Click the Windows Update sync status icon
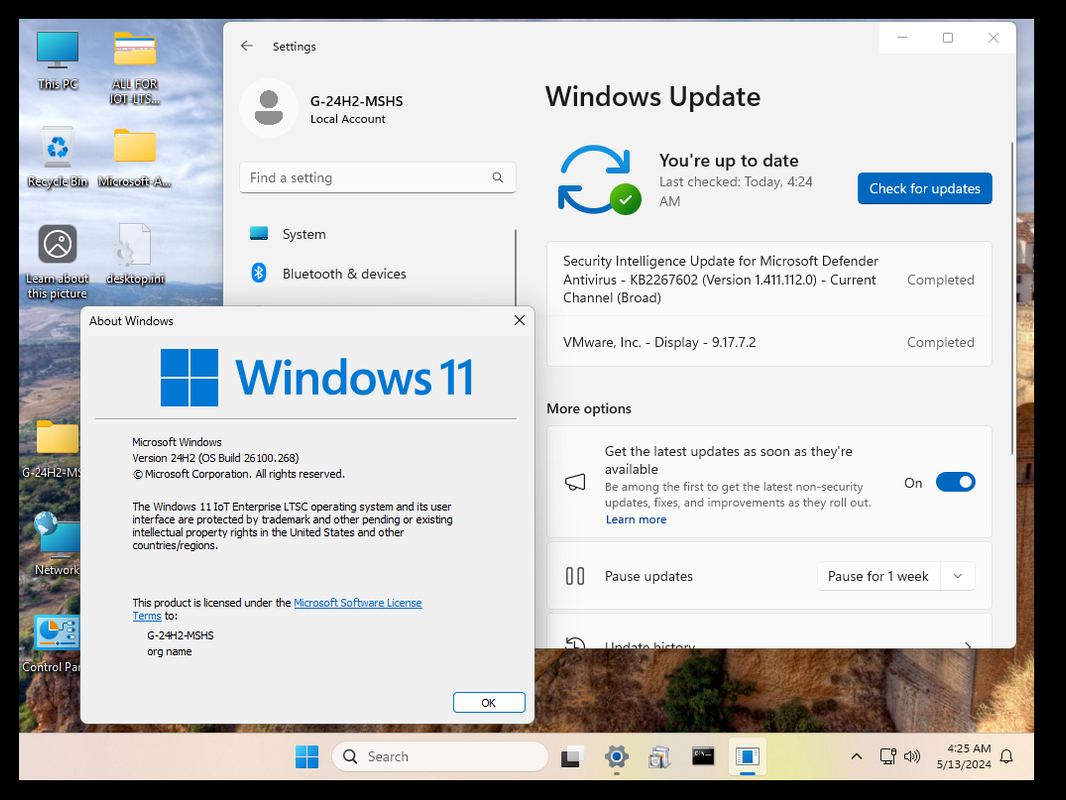 (599, 179)
